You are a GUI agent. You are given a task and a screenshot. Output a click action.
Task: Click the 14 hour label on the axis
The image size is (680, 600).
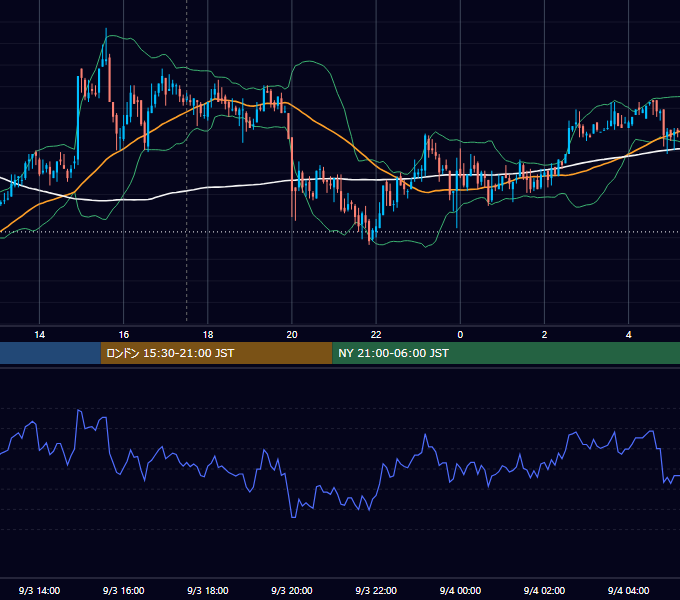pos(39,335)
